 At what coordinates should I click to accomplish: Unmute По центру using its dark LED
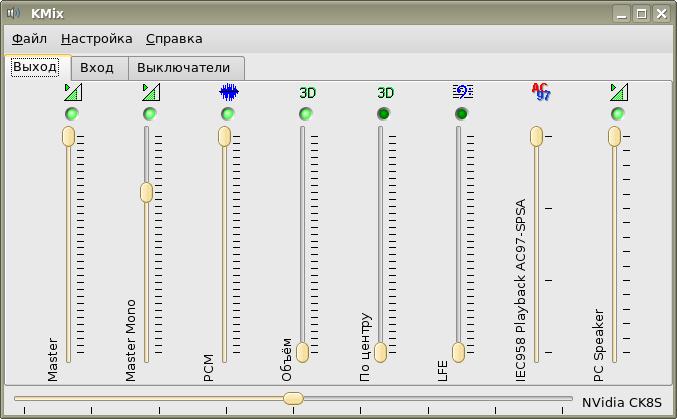(x=383, y=114)
